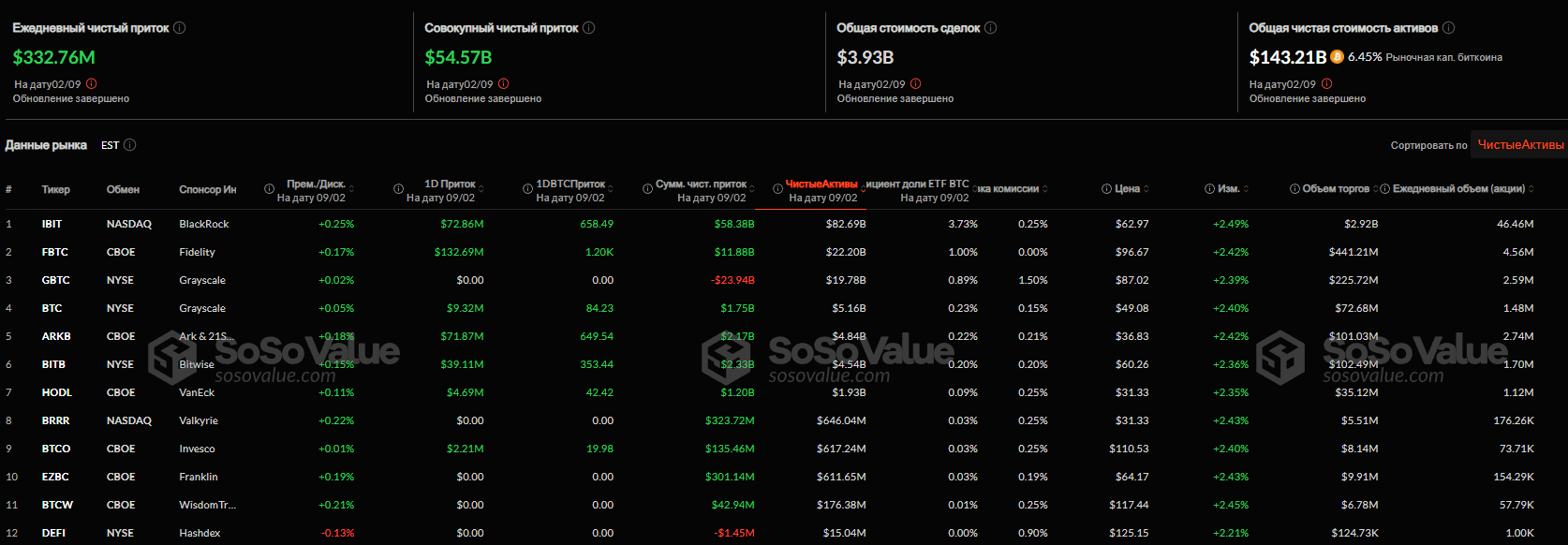Viewport: 1568px width, 545px height.
Task: Click info icon beside Ежедневный чистый приток
Action: [180, 28]
